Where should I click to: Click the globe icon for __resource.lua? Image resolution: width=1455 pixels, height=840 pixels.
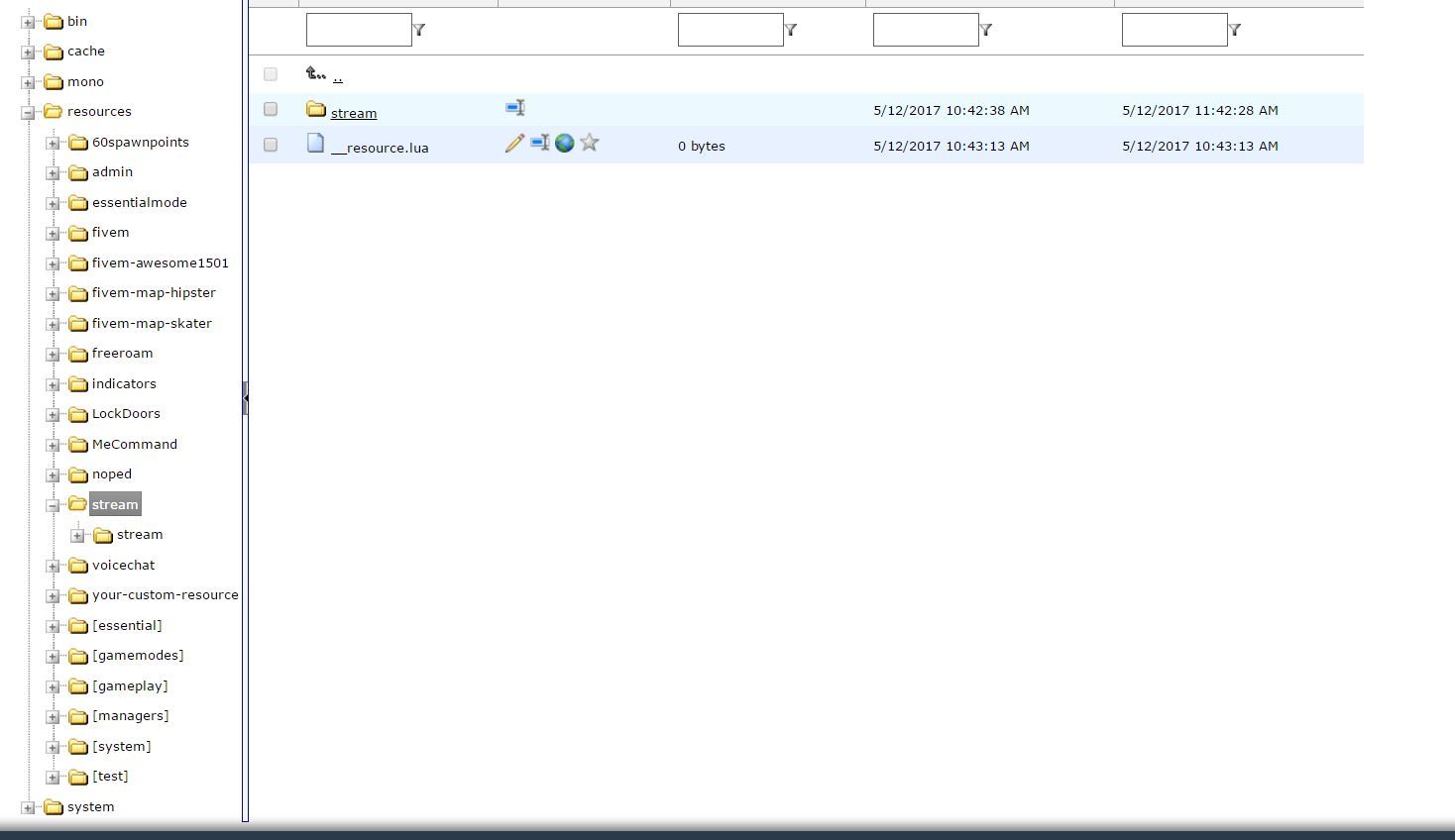click(x=565, y=144)
